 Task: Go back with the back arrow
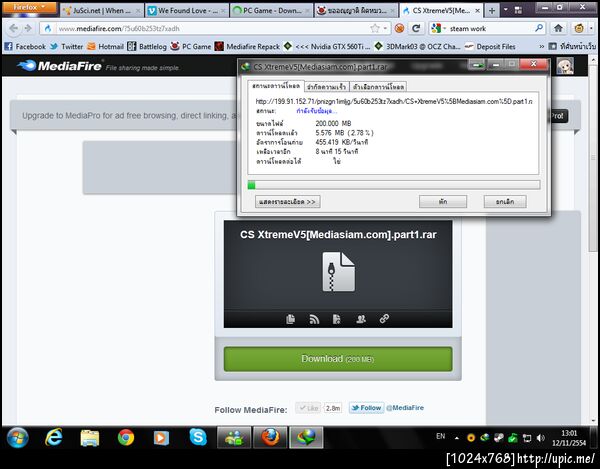point(13,28)
